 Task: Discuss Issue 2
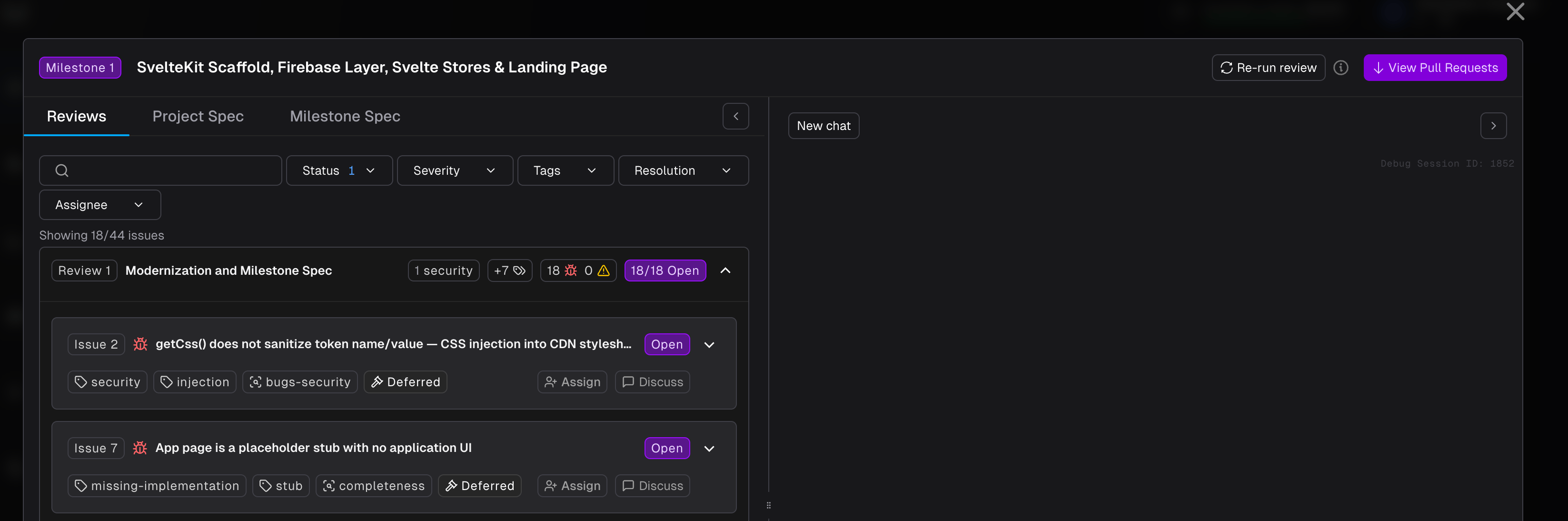click(x=652, y=382)
